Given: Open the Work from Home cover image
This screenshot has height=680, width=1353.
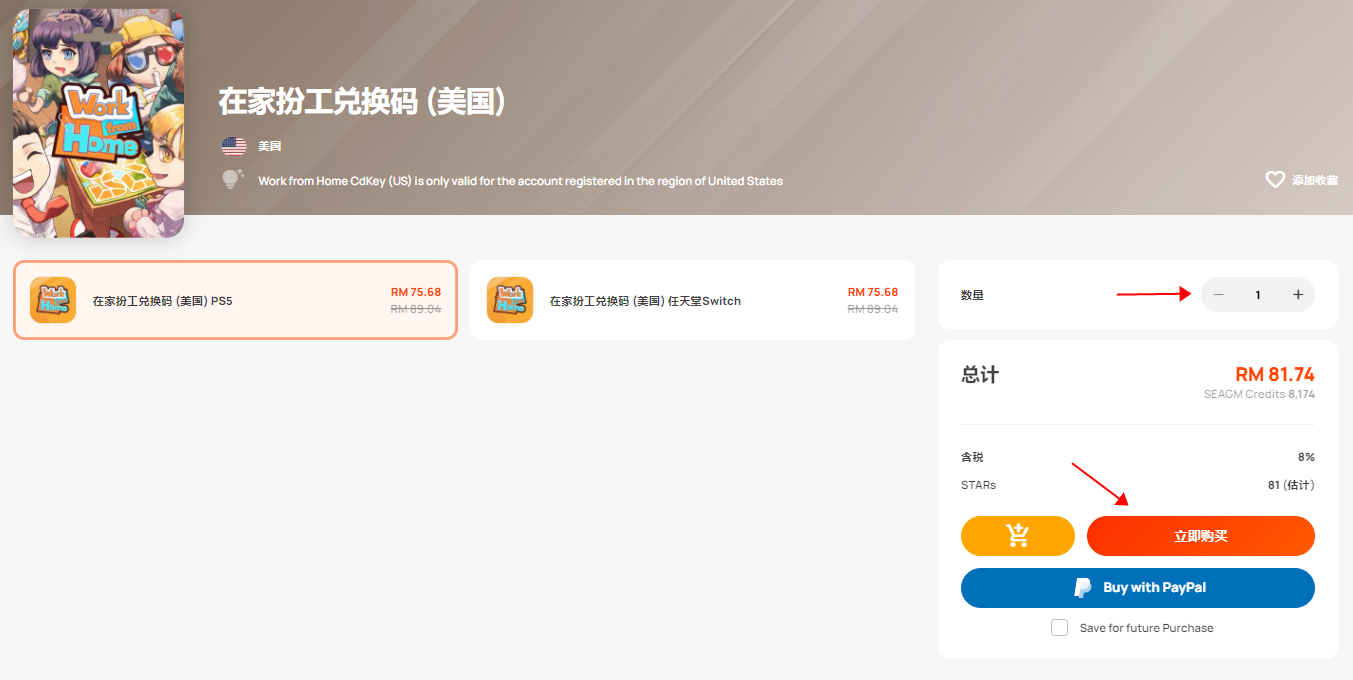Looking at the screenshot, I should (x=98, y=123).
